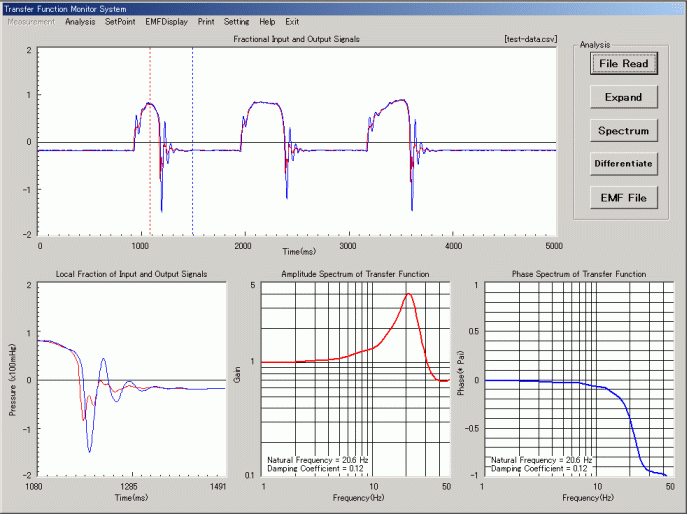Screen dimensions: 687x514
Task: Click the Spectrum button
Action: (623, 131)
